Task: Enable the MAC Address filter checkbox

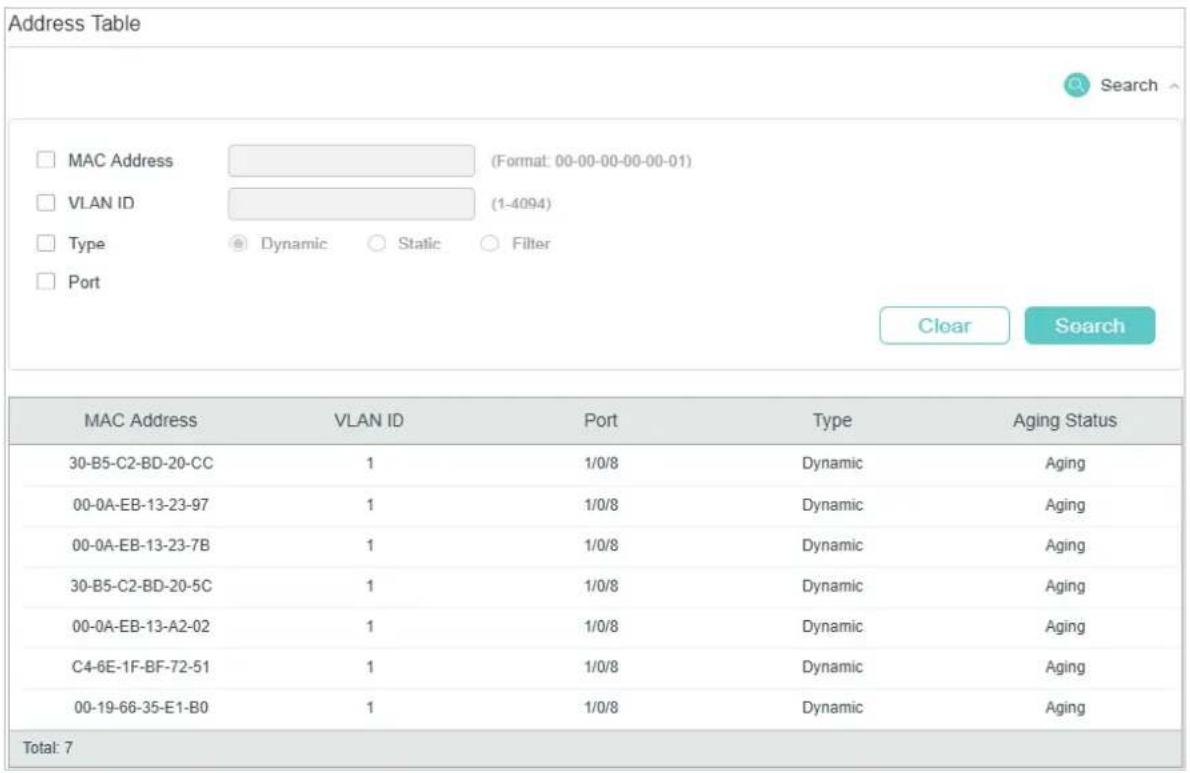Action: [x=46, y=160]
